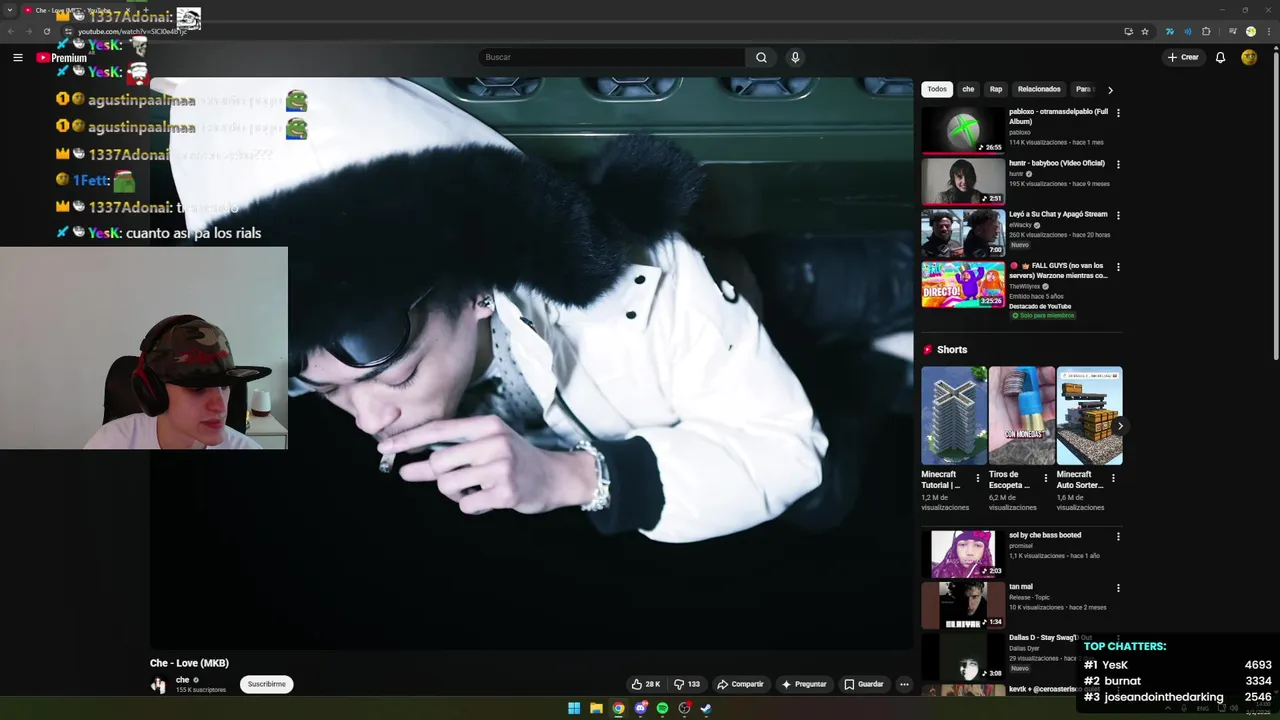
Task: Open huntr babybloo video thumbnail
Action: [x=963, y=181]
